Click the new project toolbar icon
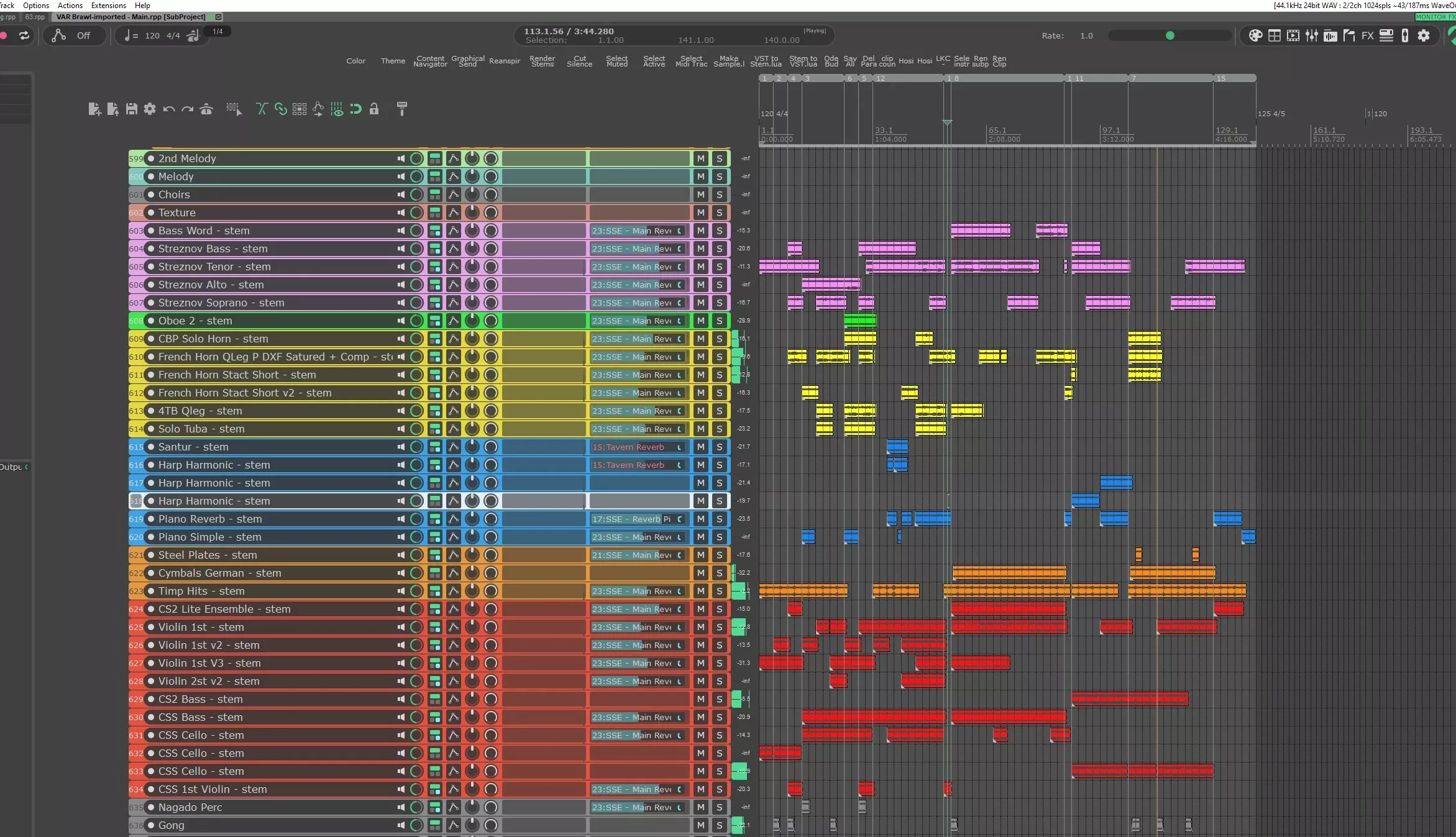The image size is (1456, 837). 94,109
